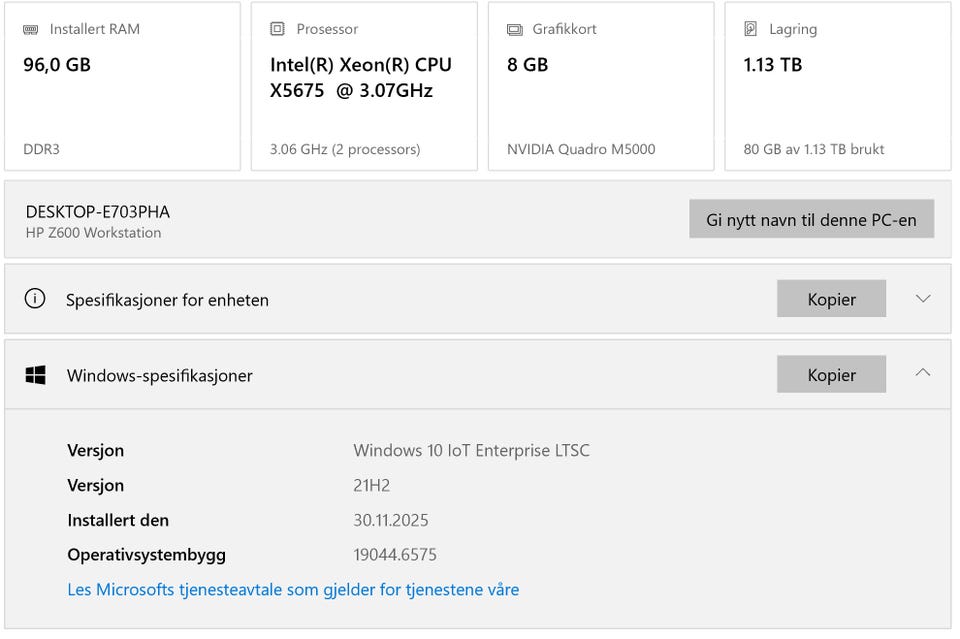Click the Prosessor CPU icon

277,29
